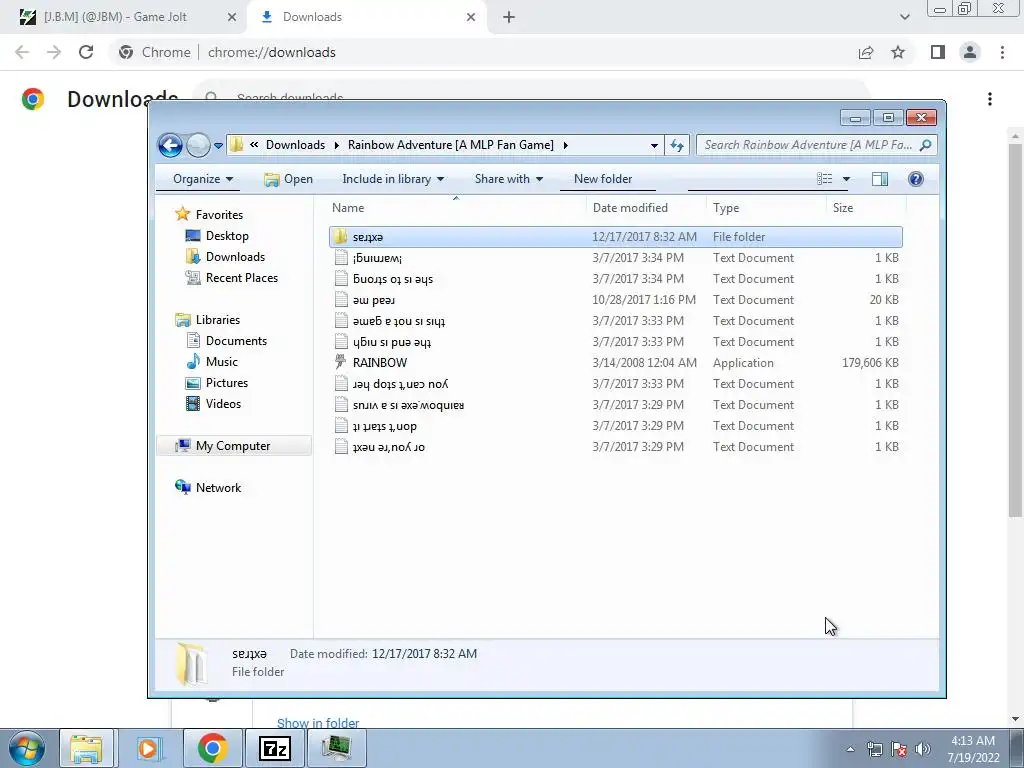Click the taskbar volume speaker icon
This screenshot has width=1024, height=768.
(923, 749)
